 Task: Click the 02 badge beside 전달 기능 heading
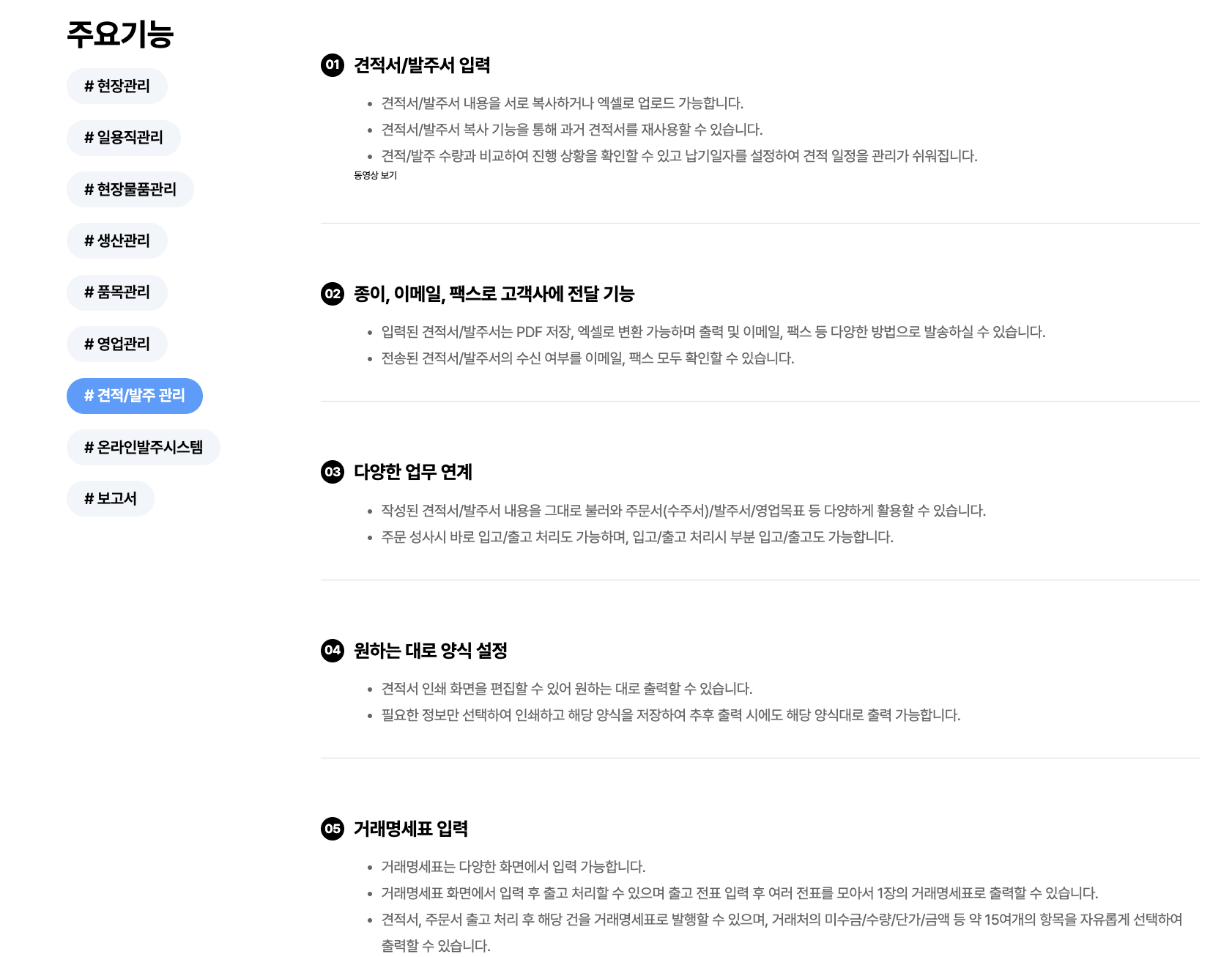click(x=333, y=292)
